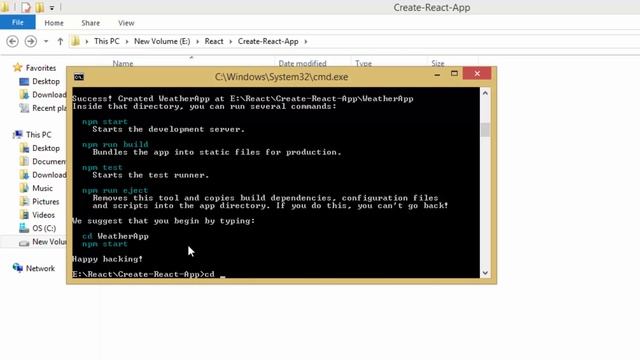Viewport: 640px width, 360px height.
Task: Open Desktop under This PC
Action: click(46, 148)
